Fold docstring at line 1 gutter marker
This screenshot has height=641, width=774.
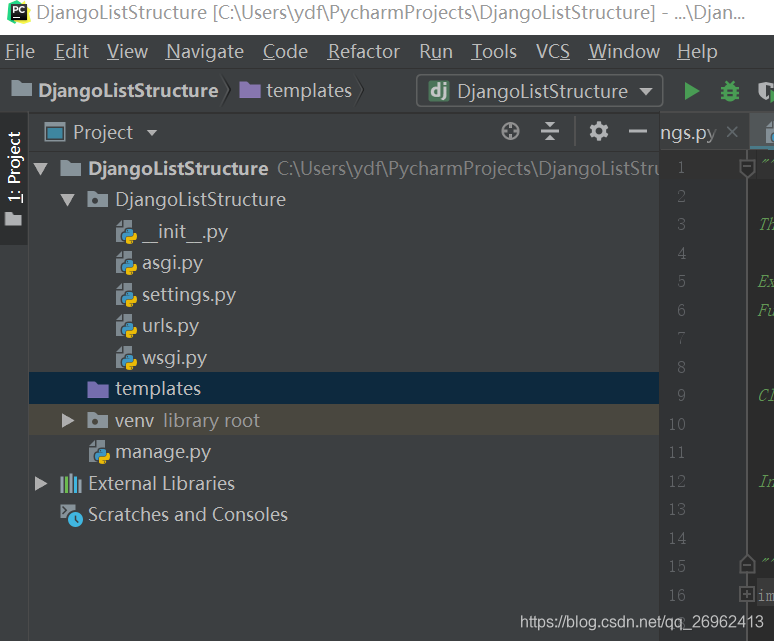click(x=747, y=168)
